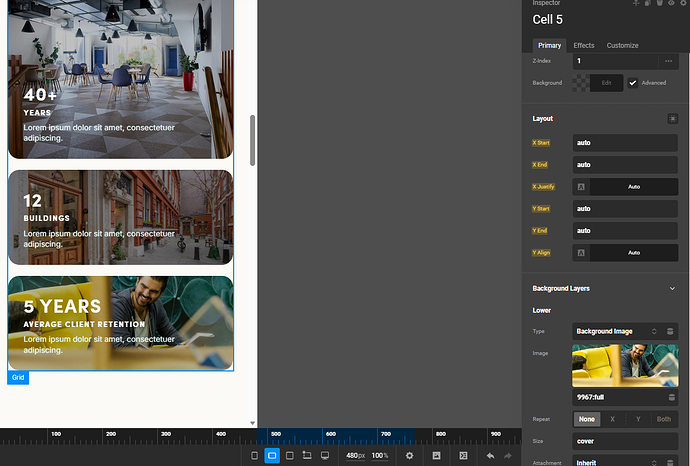
Task: Click the Y End label
Action: 540,231
